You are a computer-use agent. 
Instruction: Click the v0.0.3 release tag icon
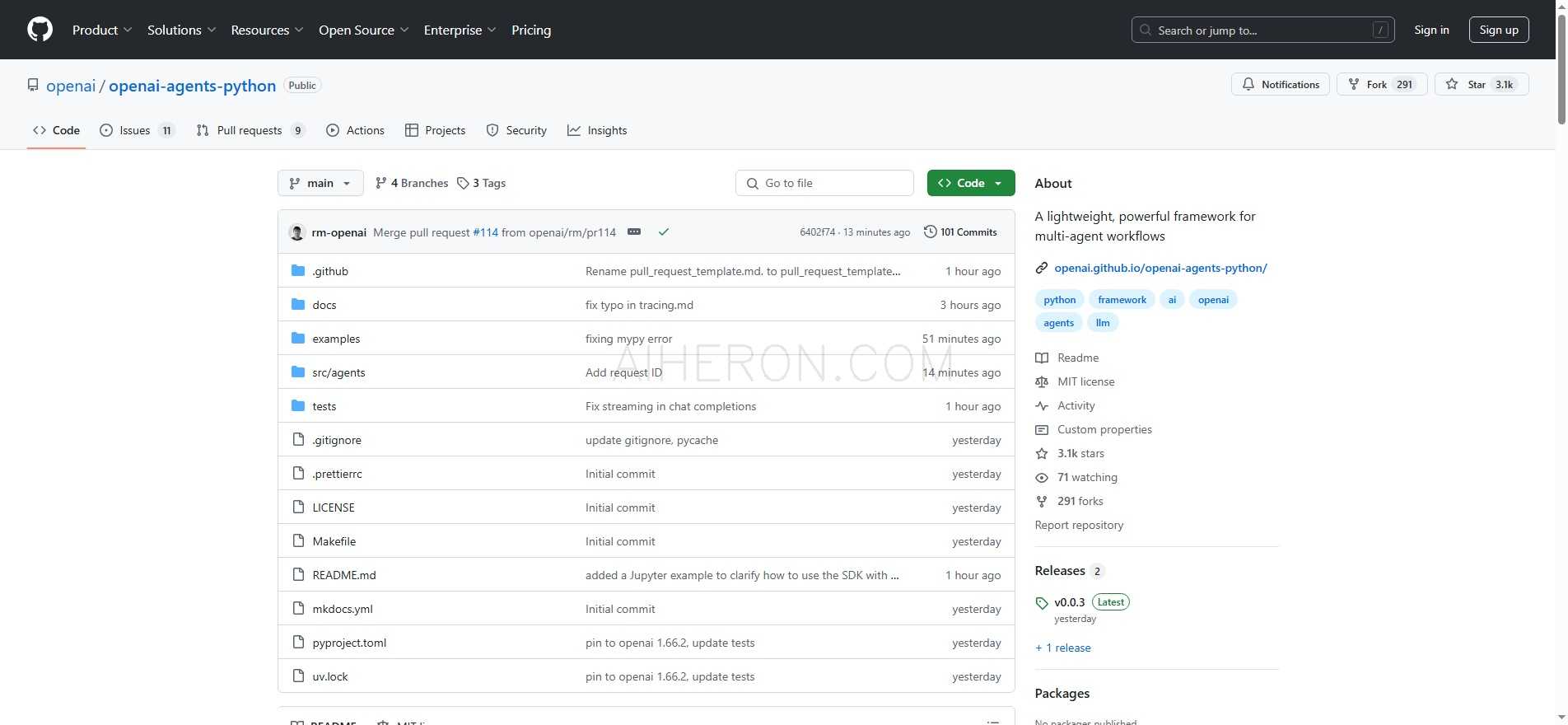click(1042, 603)
